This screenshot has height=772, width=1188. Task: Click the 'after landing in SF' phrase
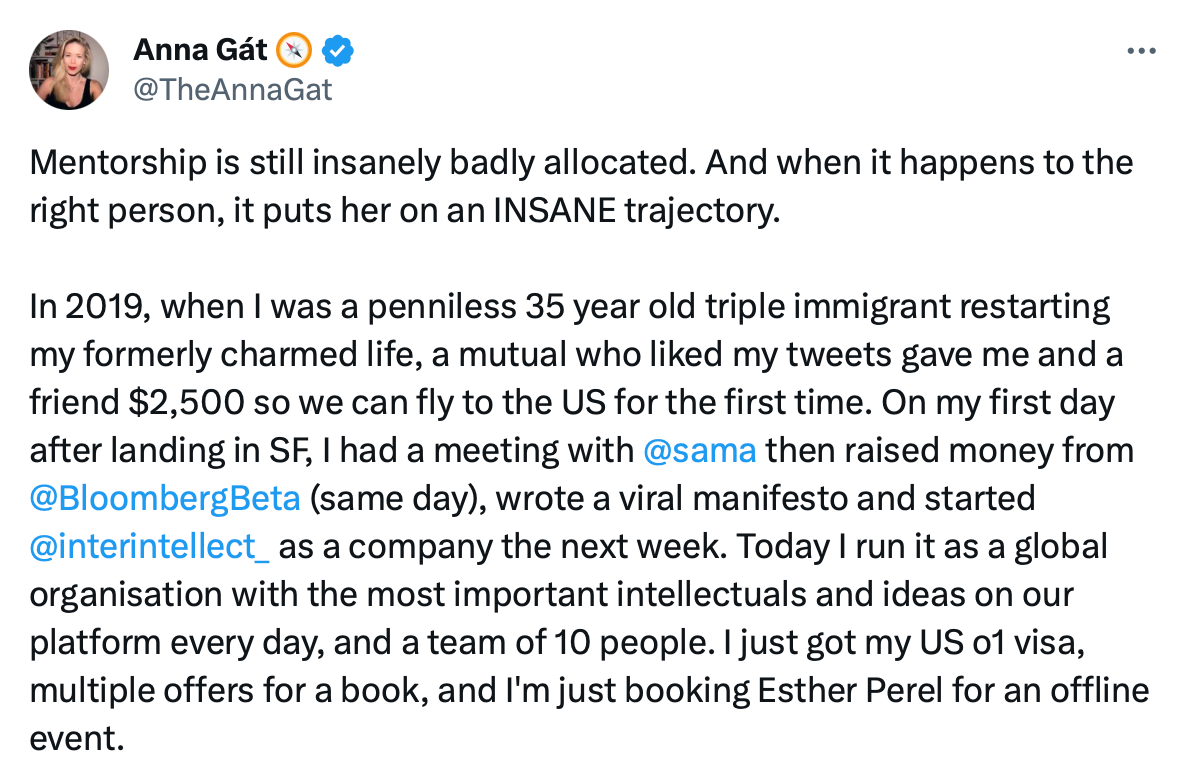pyautogui.click(x=171, y=450)
